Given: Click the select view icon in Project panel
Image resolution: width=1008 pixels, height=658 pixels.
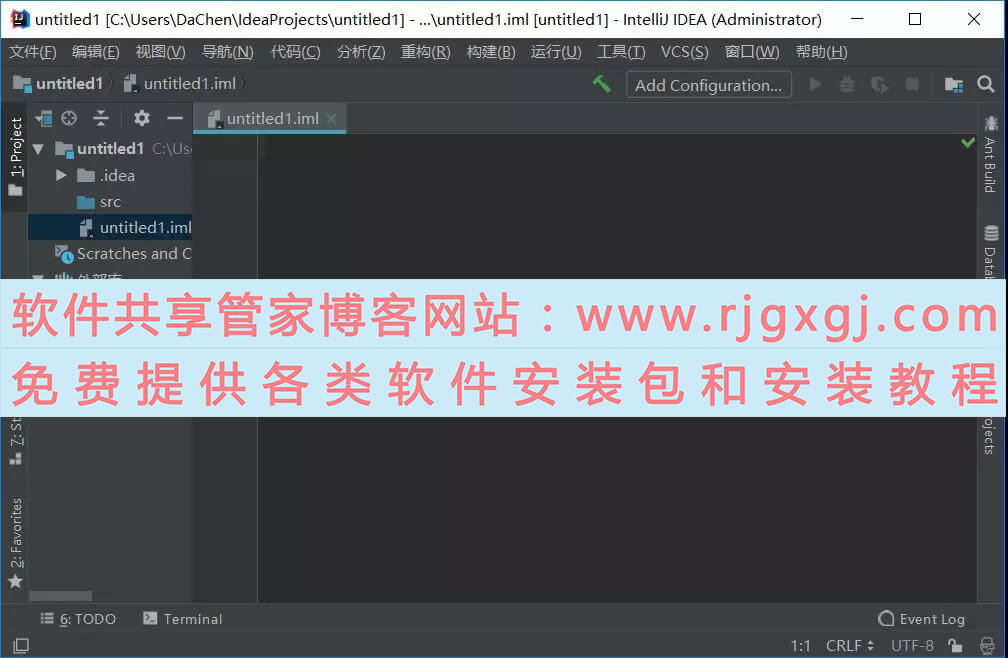Looking at the screenshot, I should coord(44,118).
